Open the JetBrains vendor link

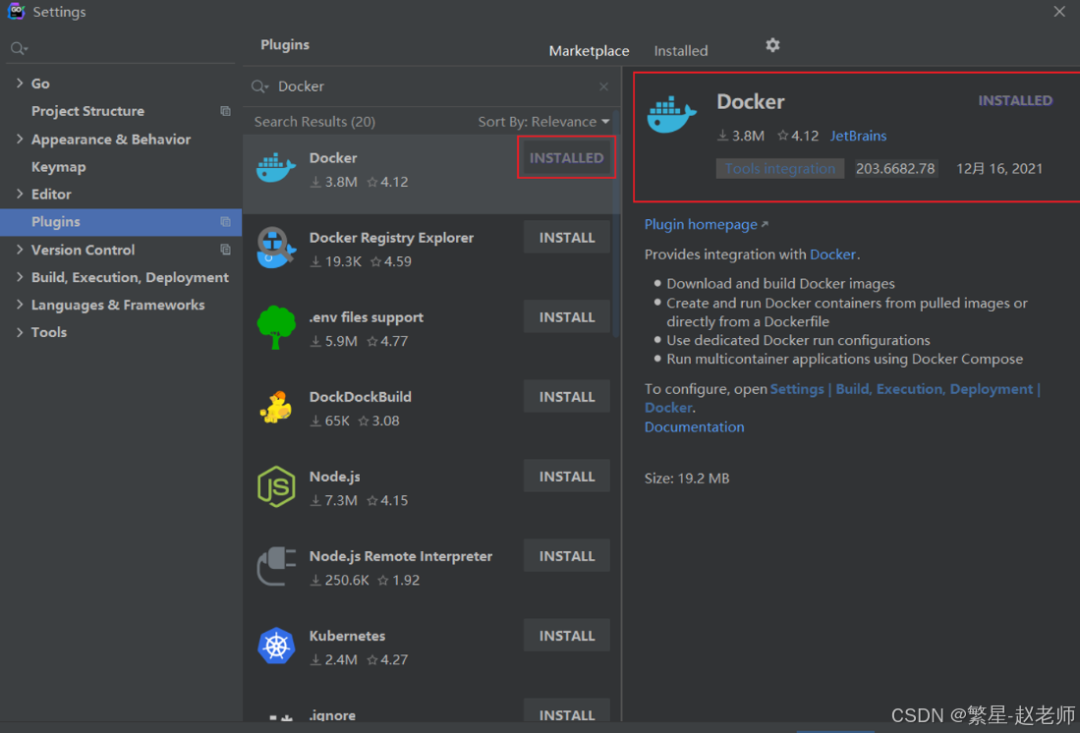coord(858,136)
